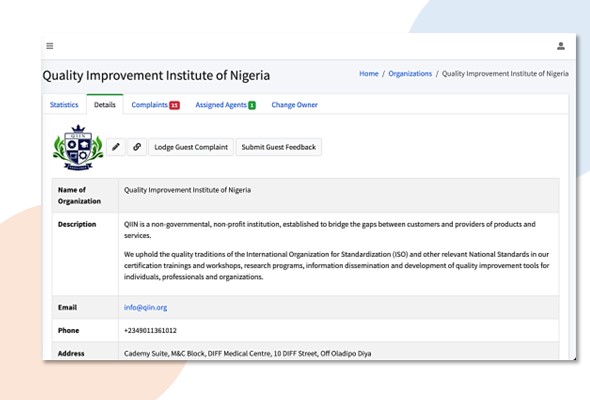The image size is (590, 400).
Task: Click the paragraph starting 'We uphold the quality traditions'
Action: pos(336,265)
